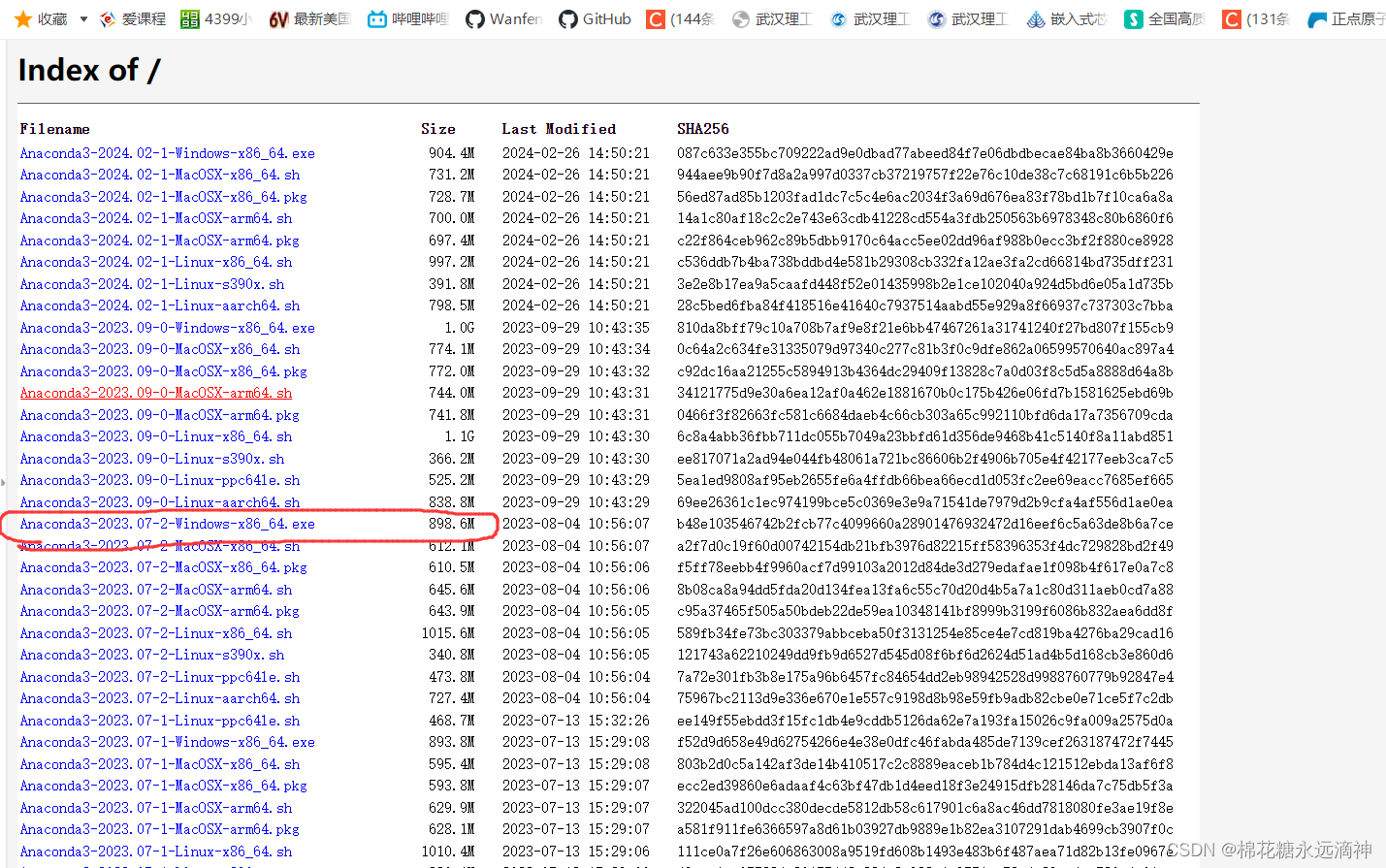The image size is (1386, 868).
Task: Open the 爱课程 bookmark
Action: (133, 18)
